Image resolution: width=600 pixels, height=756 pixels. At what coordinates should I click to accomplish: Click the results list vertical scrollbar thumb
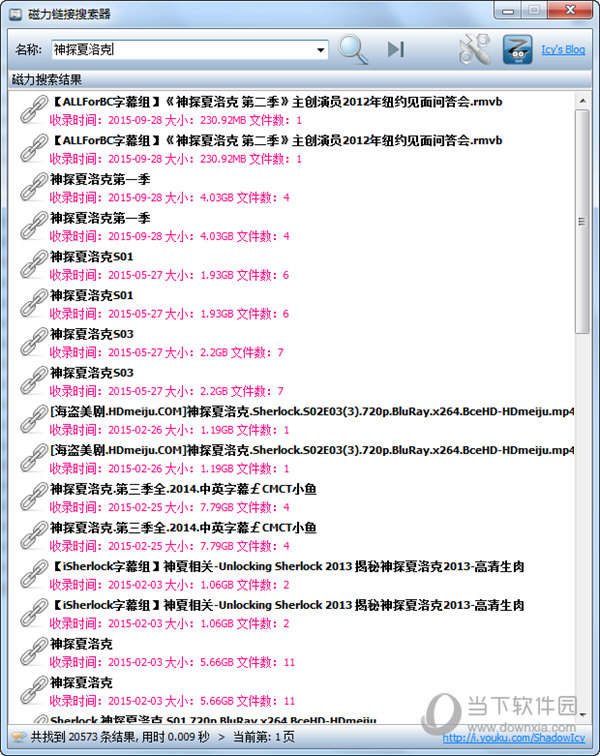[x=582, y=221]
